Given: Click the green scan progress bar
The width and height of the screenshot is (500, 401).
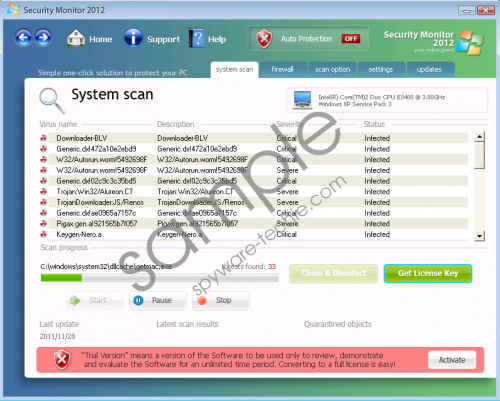Looking at the screenshot, I should click(61, 278).
